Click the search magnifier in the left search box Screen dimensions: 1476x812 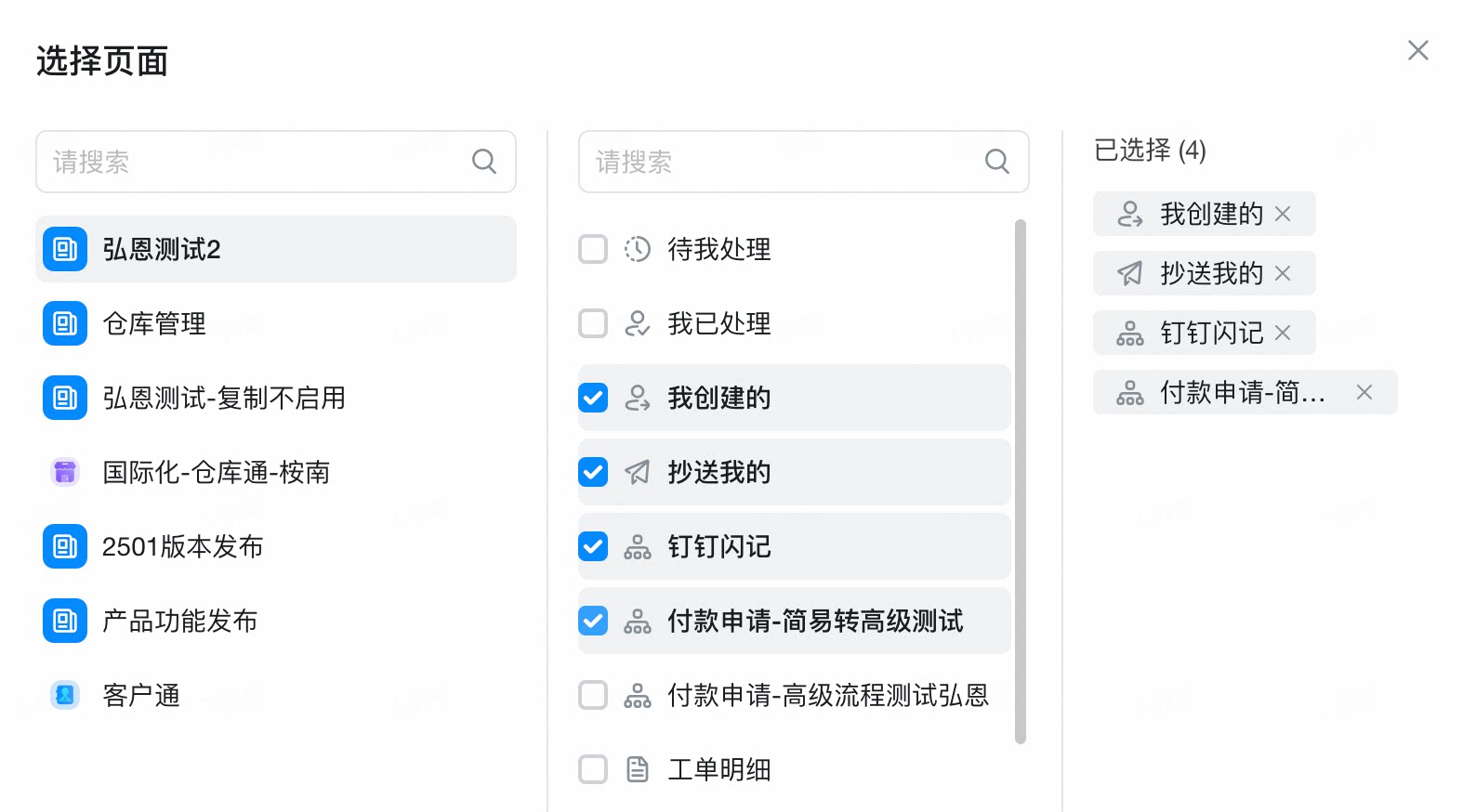click(x=483, y=162)
